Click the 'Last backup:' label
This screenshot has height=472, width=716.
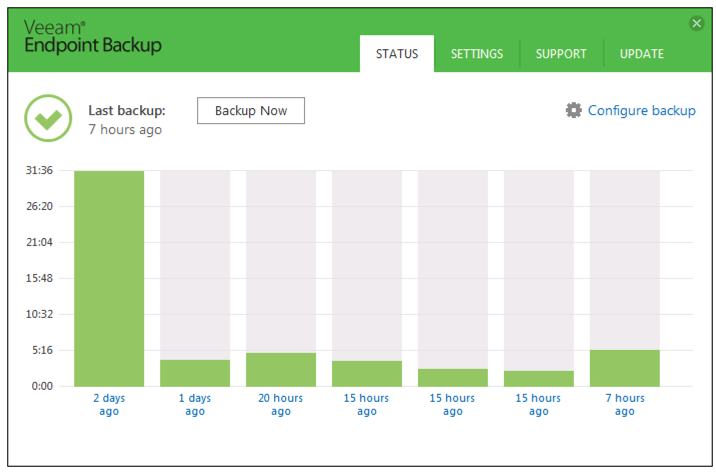(127, 110)
